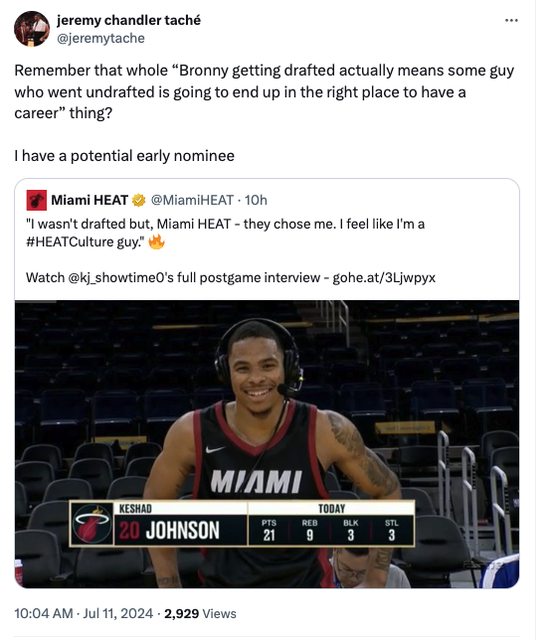Open the Miami HEAT account name

click(x=89, y=200)
